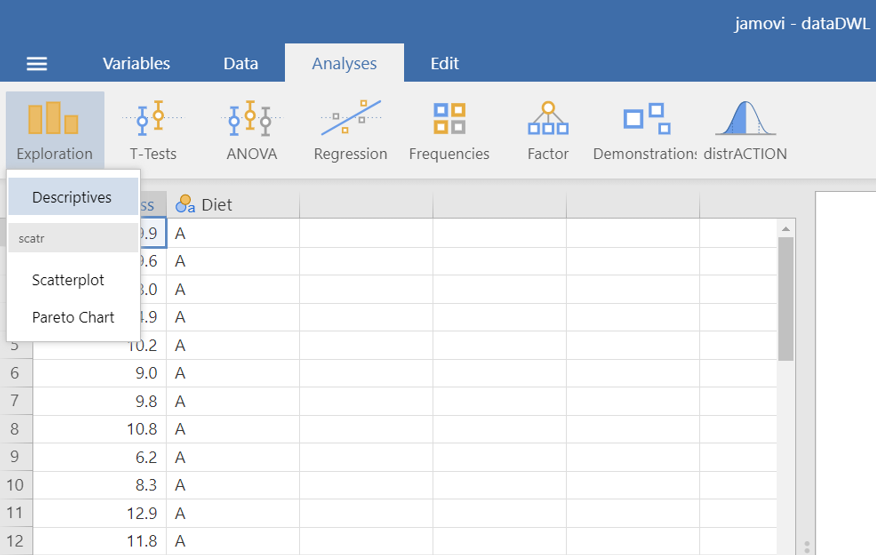Open the ANOVA analysis menu
876x555 pixels.
[251, 129]
